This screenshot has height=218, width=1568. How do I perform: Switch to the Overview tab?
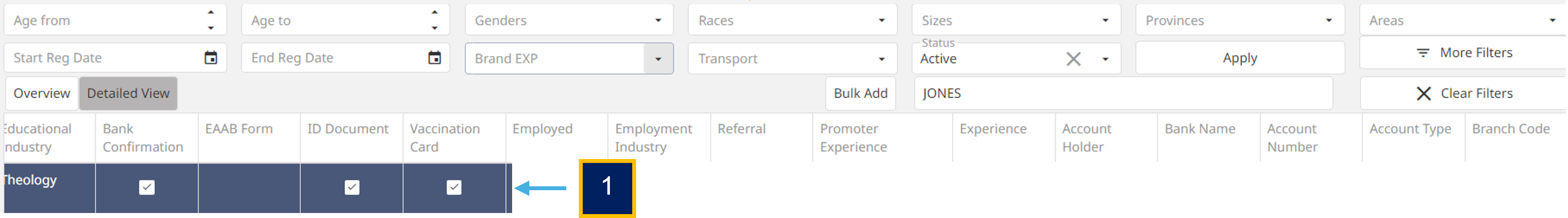click(42, 94)
